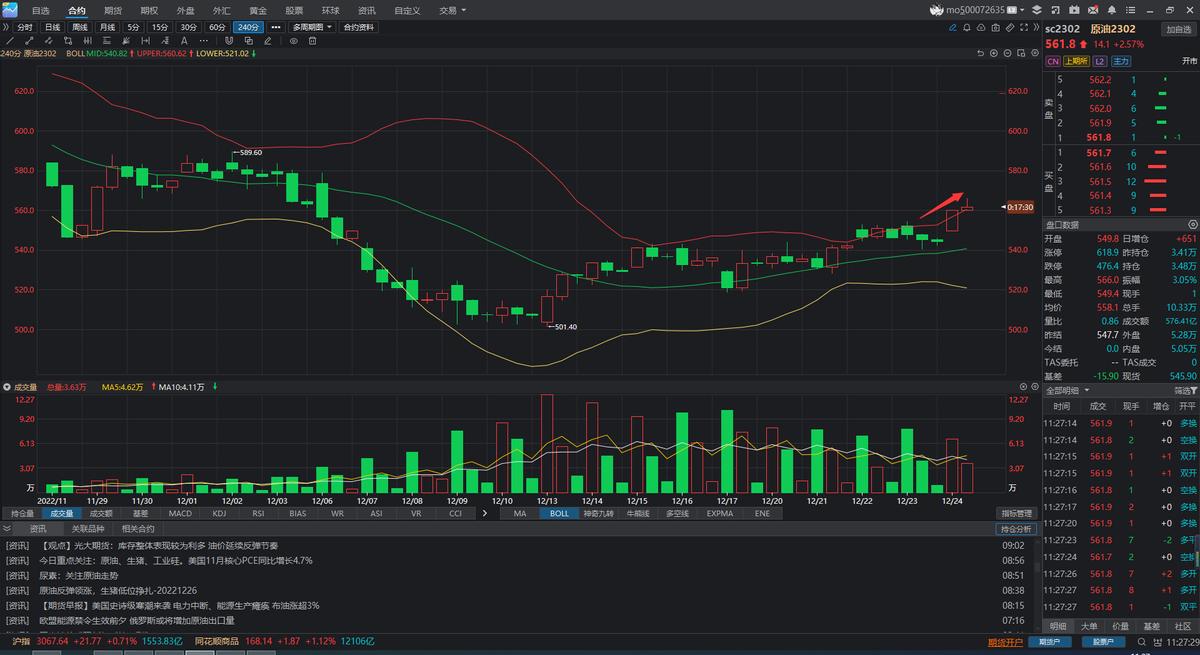This screenshot has width=1200, height=655.
Task: Switch chart period to 60分
Action: 216,27
